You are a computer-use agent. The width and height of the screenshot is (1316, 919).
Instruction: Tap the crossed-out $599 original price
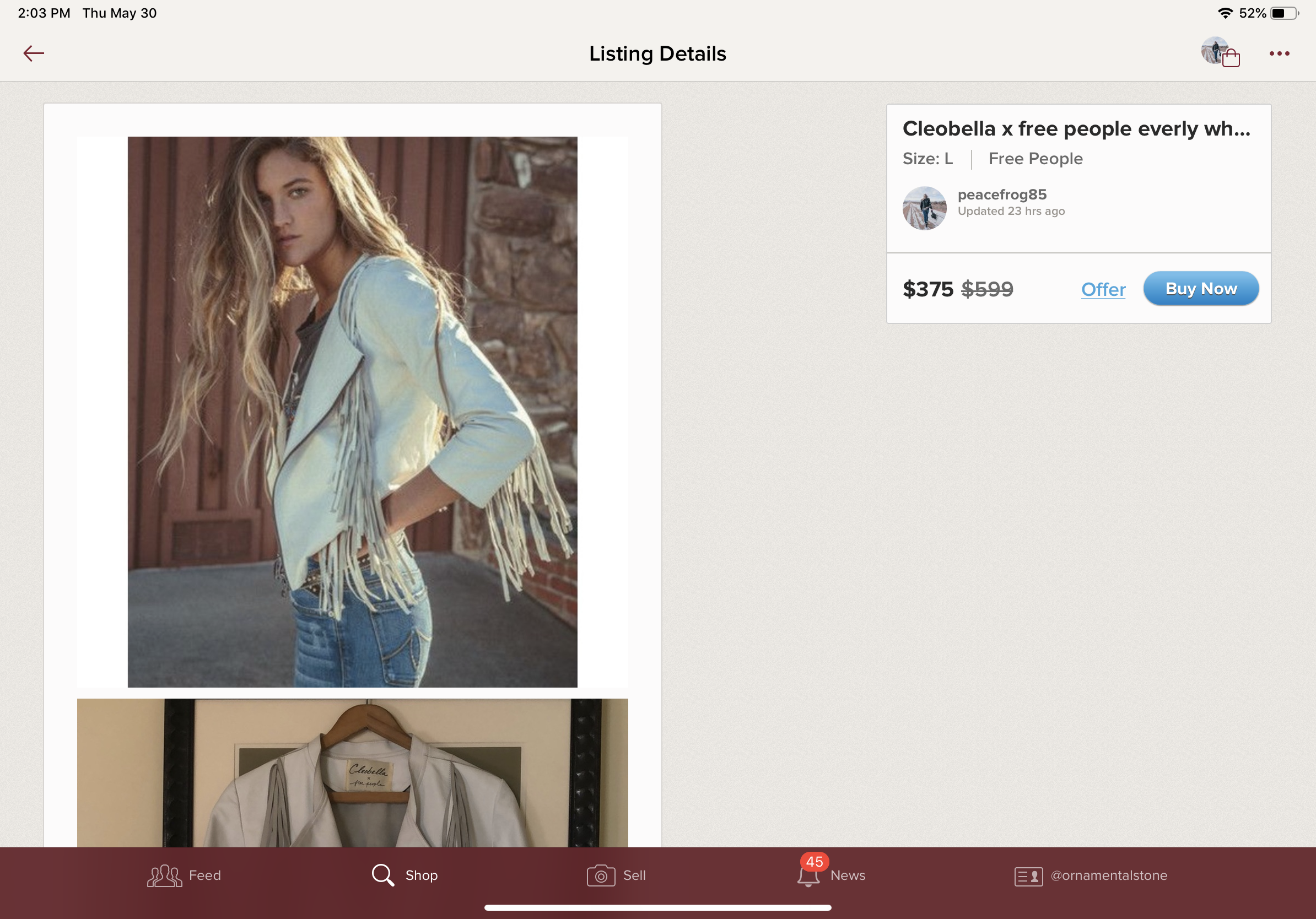coord(987,289)
